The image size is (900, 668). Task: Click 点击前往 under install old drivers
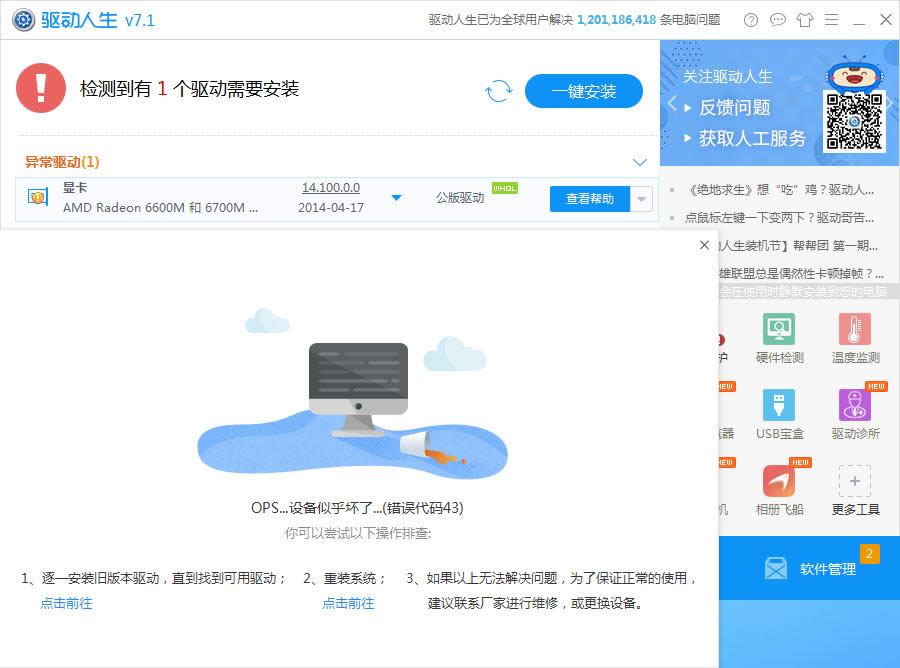point(66,603)
